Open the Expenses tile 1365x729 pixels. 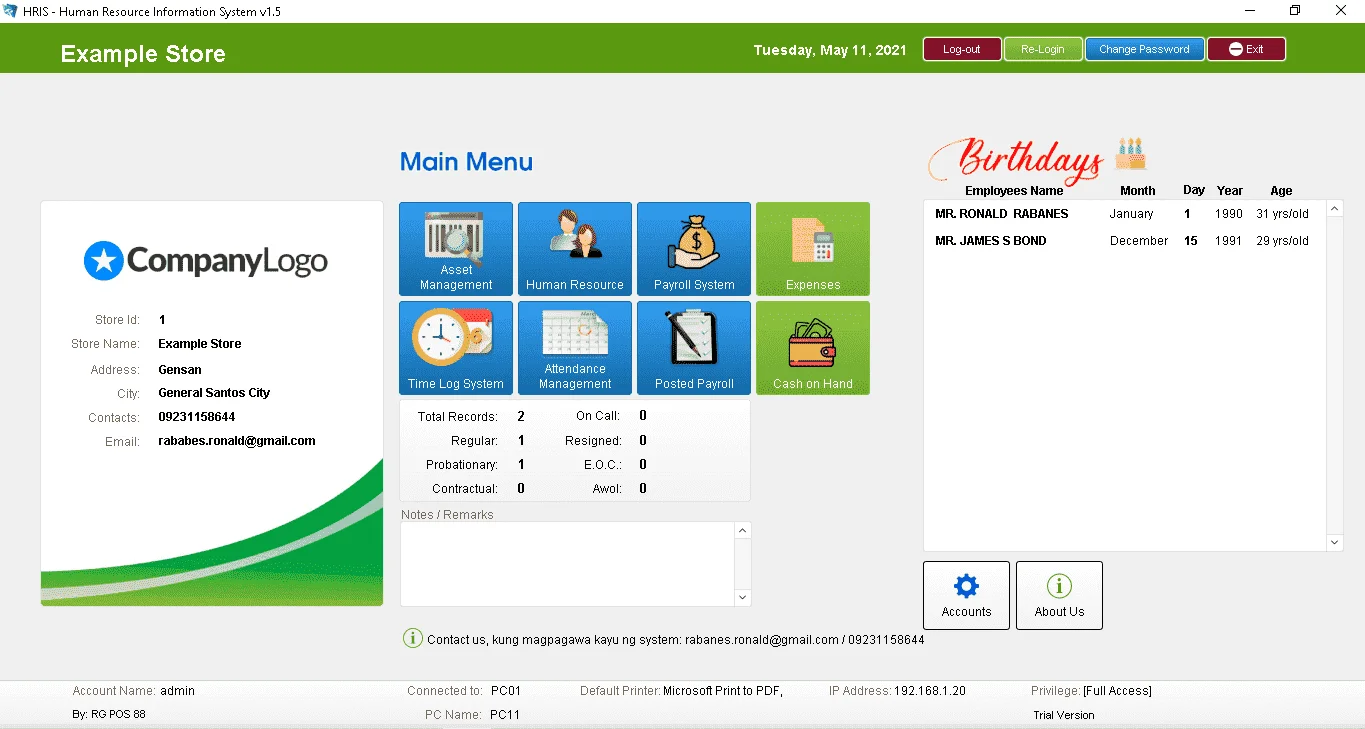coord(813,249)
